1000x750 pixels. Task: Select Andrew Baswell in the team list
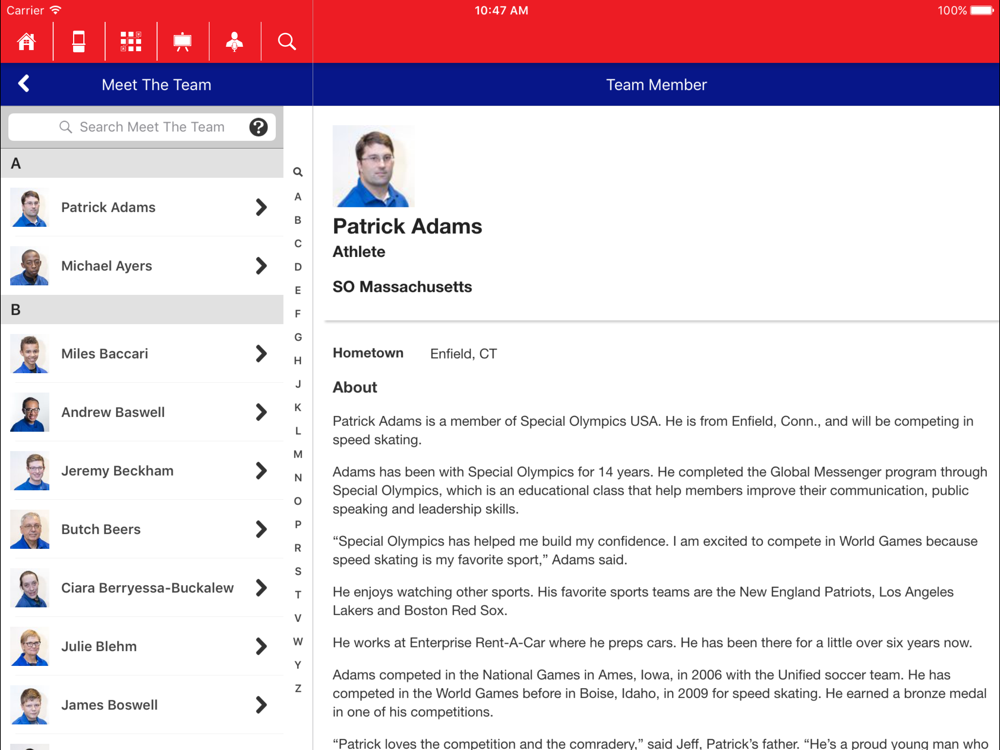[142, 413]
